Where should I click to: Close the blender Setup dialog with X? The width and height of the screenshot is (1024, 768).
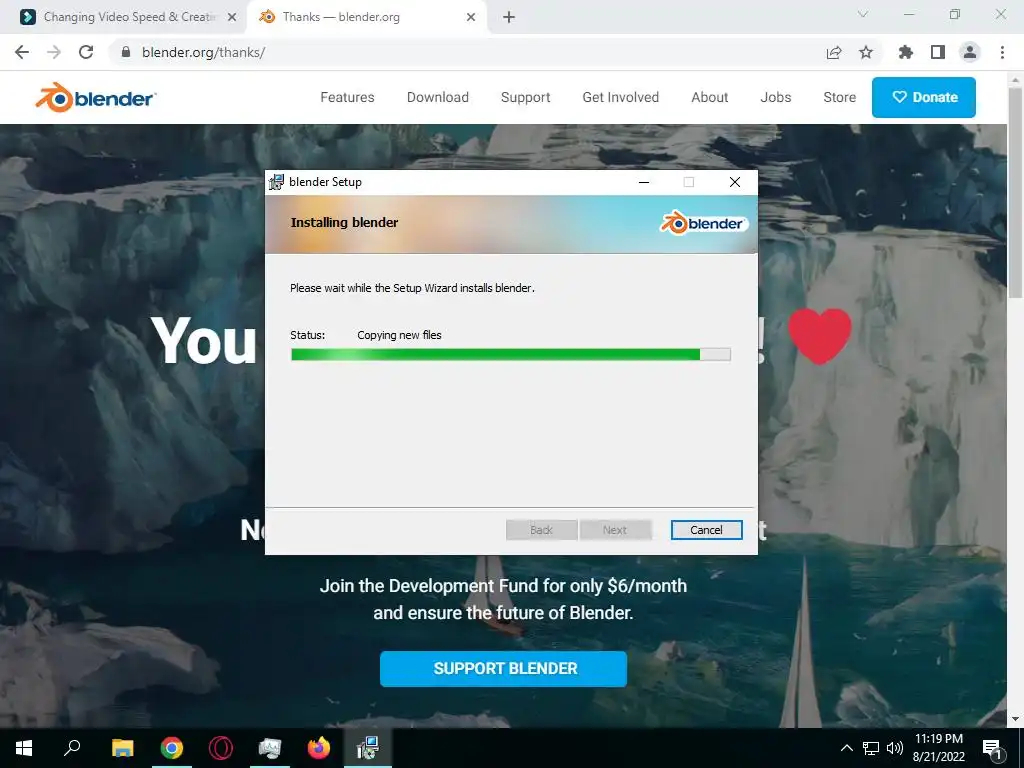(x=735, y=182)
